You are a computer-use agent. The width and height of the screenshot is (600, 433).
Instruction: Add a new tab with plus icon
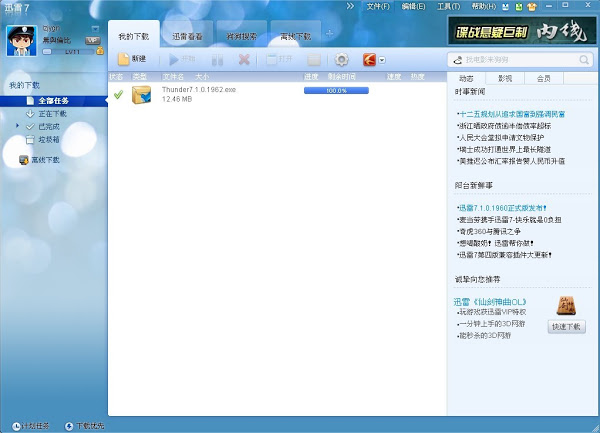(x=329, y=34)
